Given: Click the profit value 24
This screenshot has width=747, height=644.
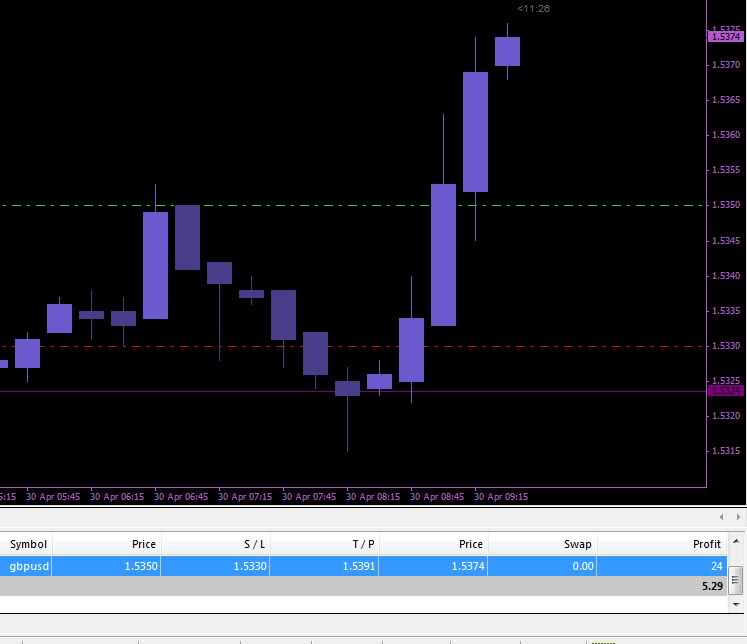Looking at the screenshot, I should 717,566.
